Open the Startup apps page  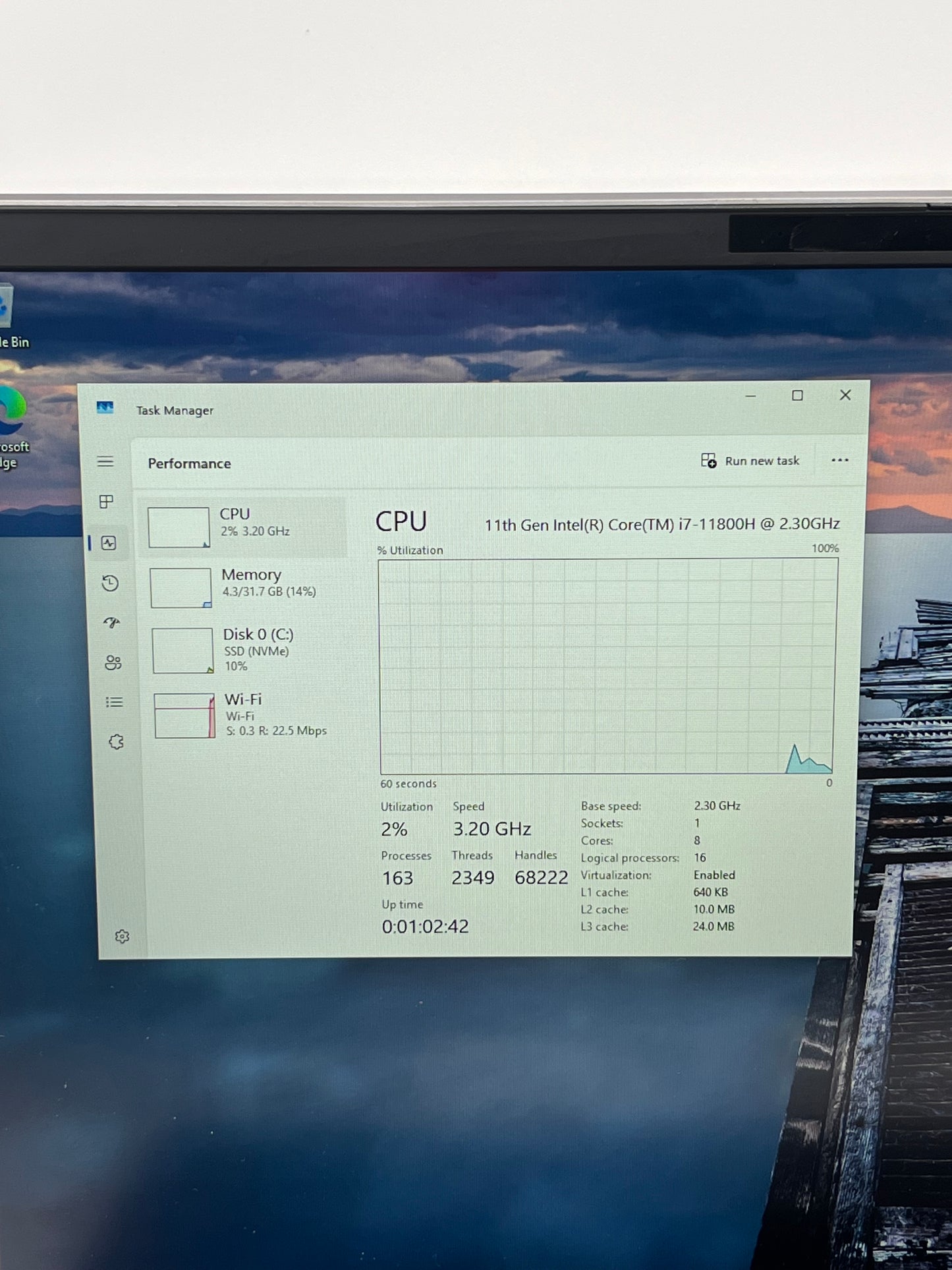(111, 623)
